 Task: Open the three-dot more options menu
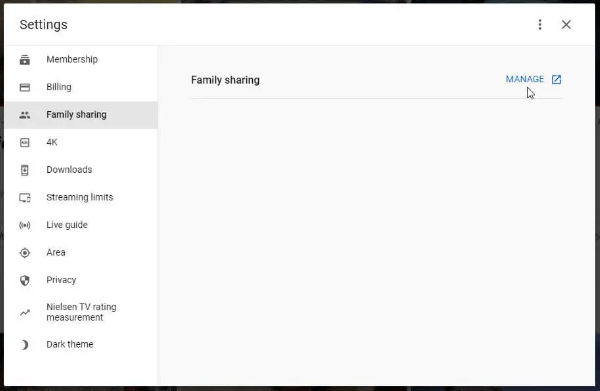pyautogui.click(x=540, y=24)
